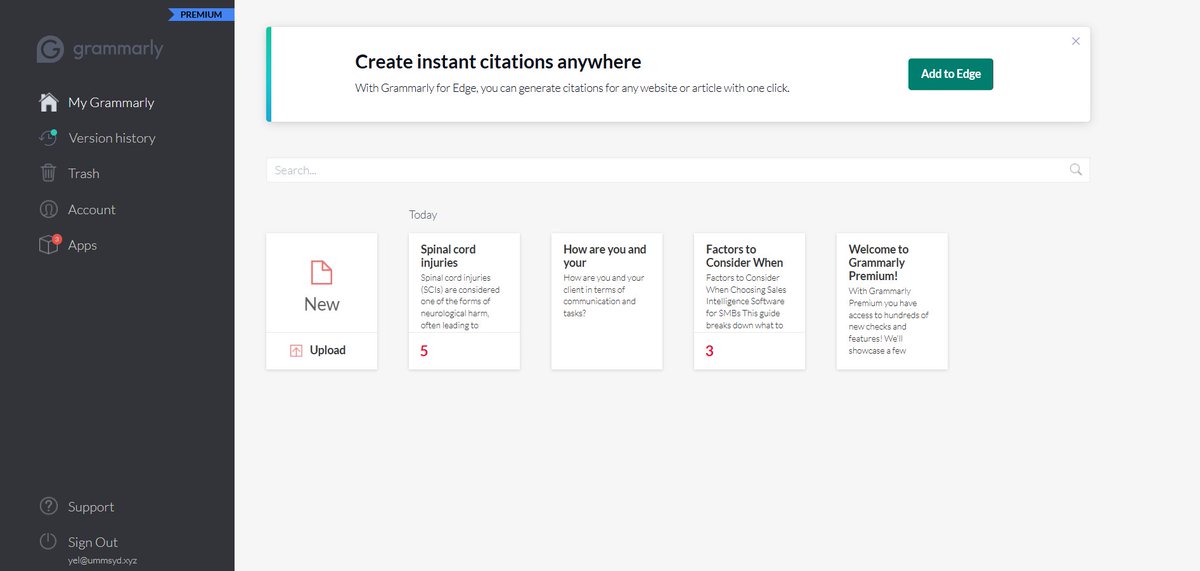Click the PREMIUM badge
Screen dimensions: 1200x571
[x=201, y=15]
